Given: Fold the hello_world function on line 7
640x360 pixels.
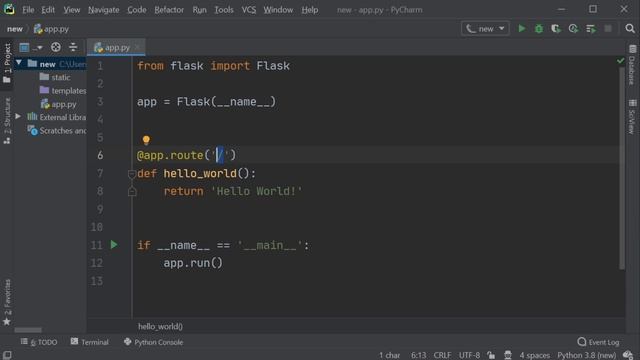Looking at the screenshot, I should 132,174.
